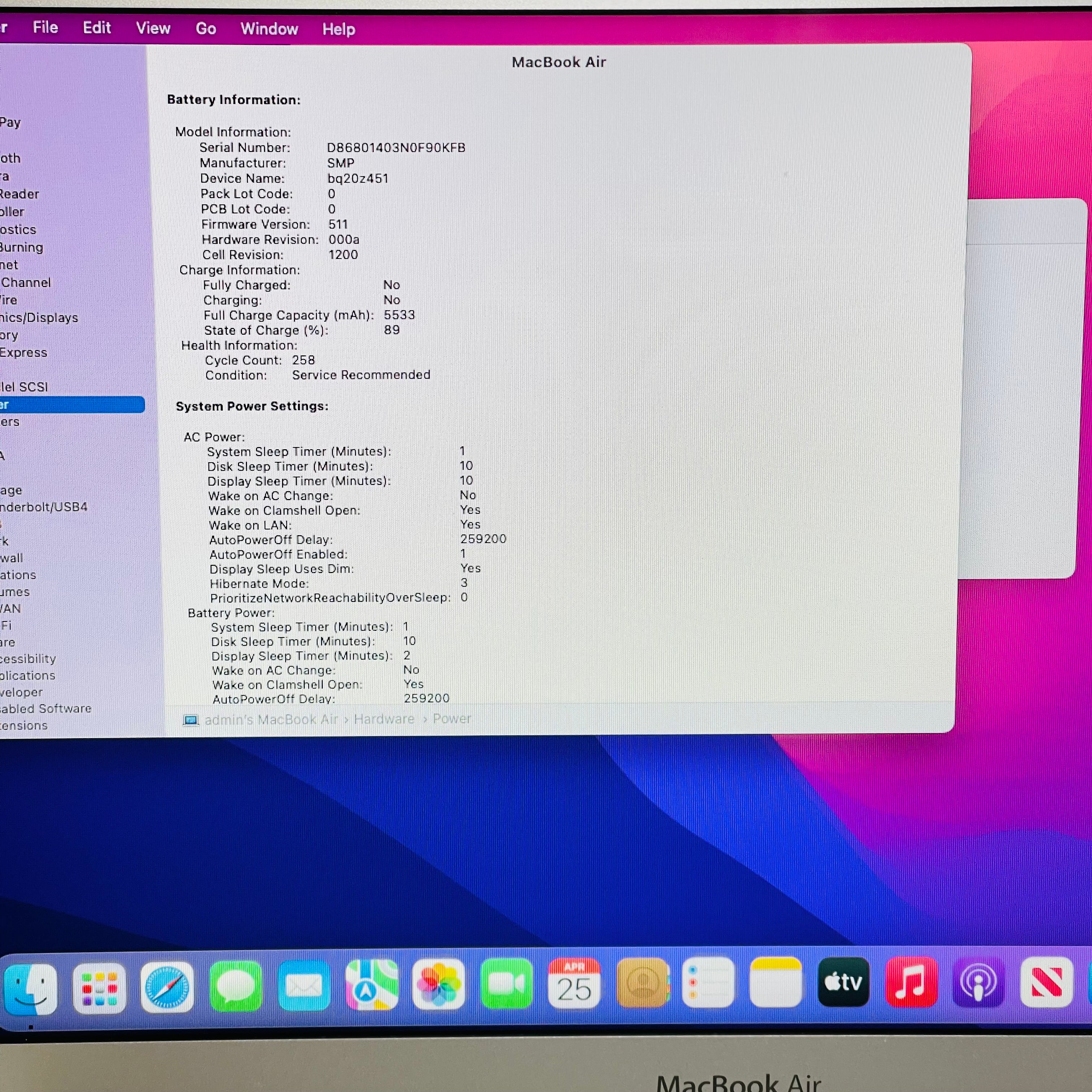The width and height of the screenshot is (1092, 1092).
Task: Click the Battery Information heading
Action: 234,100
